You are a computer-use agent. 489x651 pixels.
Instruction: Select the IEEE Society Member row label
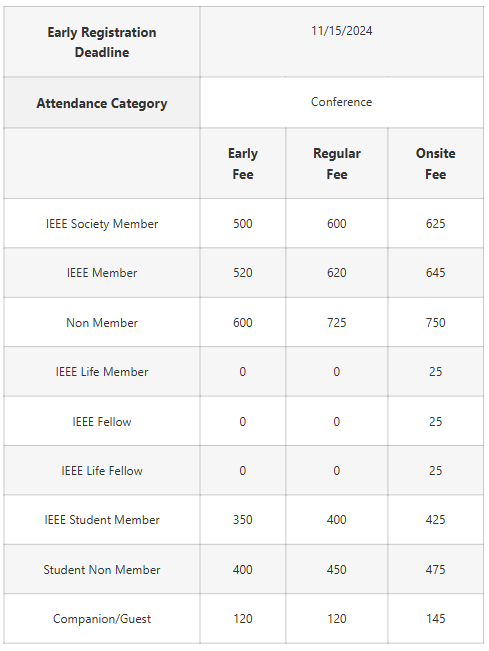pos(102,224)
